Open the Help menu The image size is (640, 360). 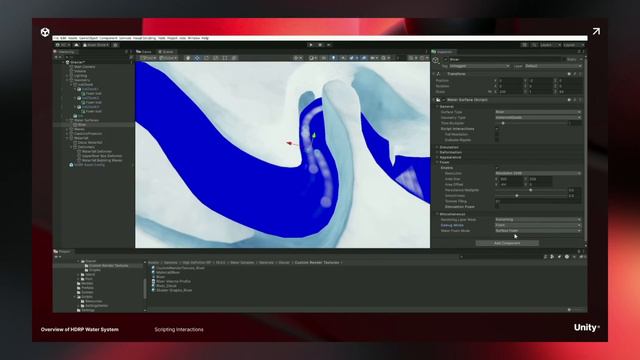pyautogui.click(x=205, y=38)
